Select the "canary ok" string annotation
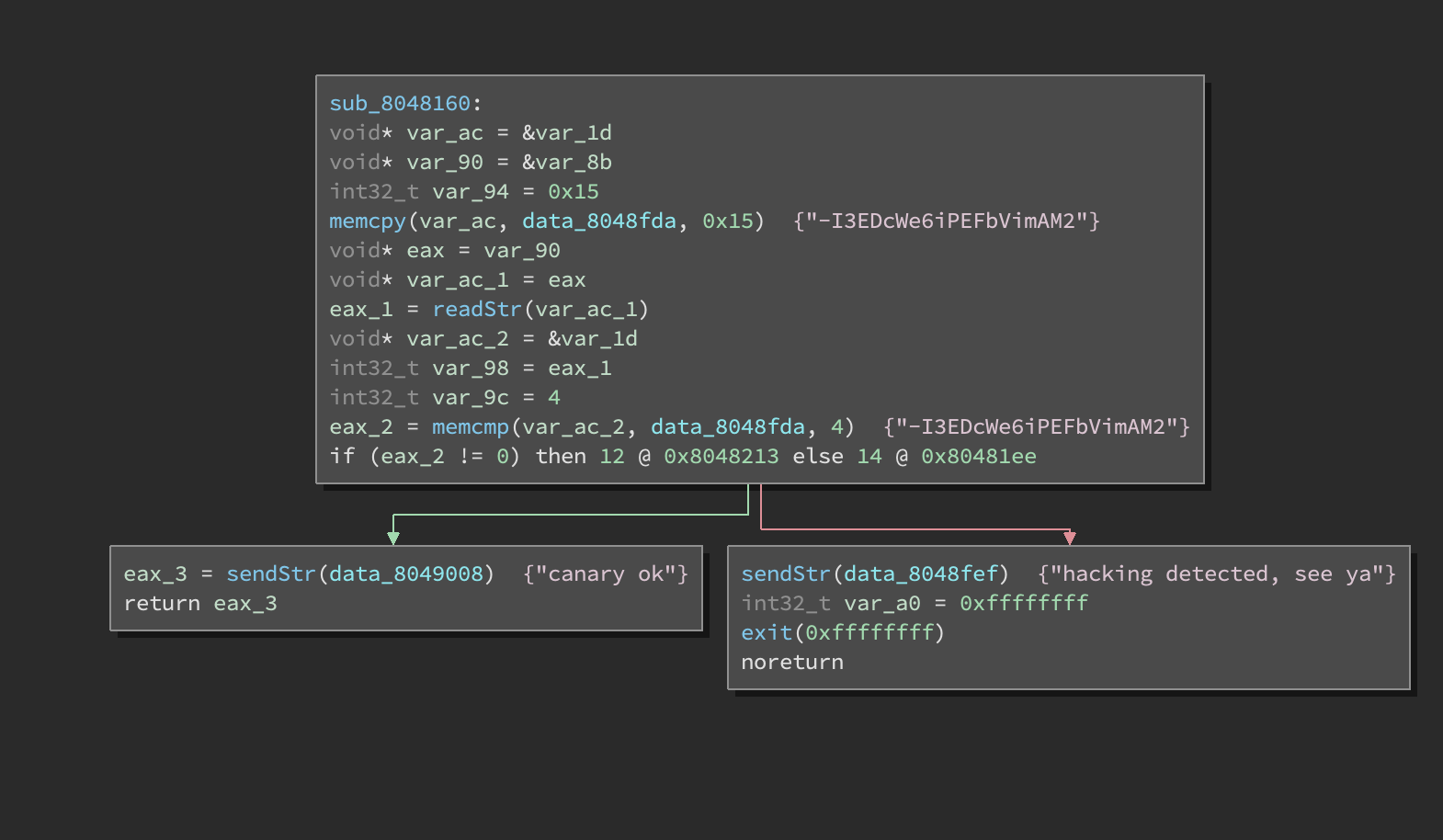The image size is (1443, 840). pyautogui.click(x=605, y=574)
